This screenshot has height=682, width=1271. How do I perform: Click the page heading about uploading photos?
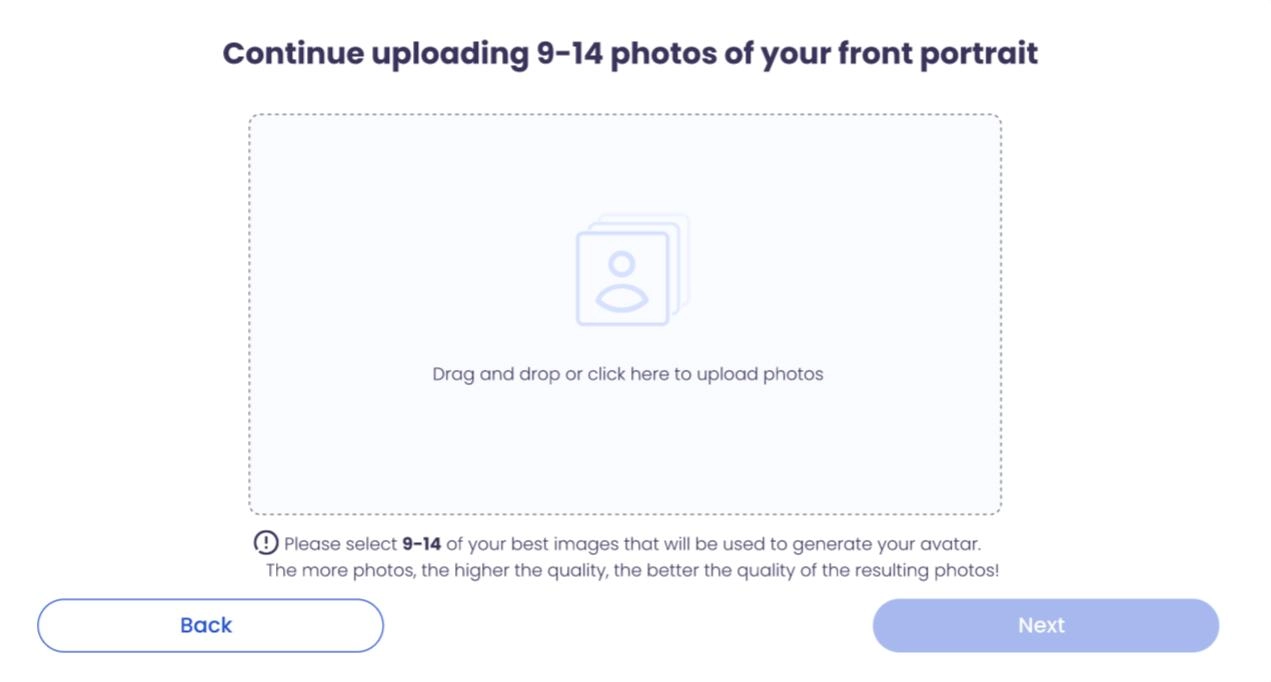coord(630,53)
